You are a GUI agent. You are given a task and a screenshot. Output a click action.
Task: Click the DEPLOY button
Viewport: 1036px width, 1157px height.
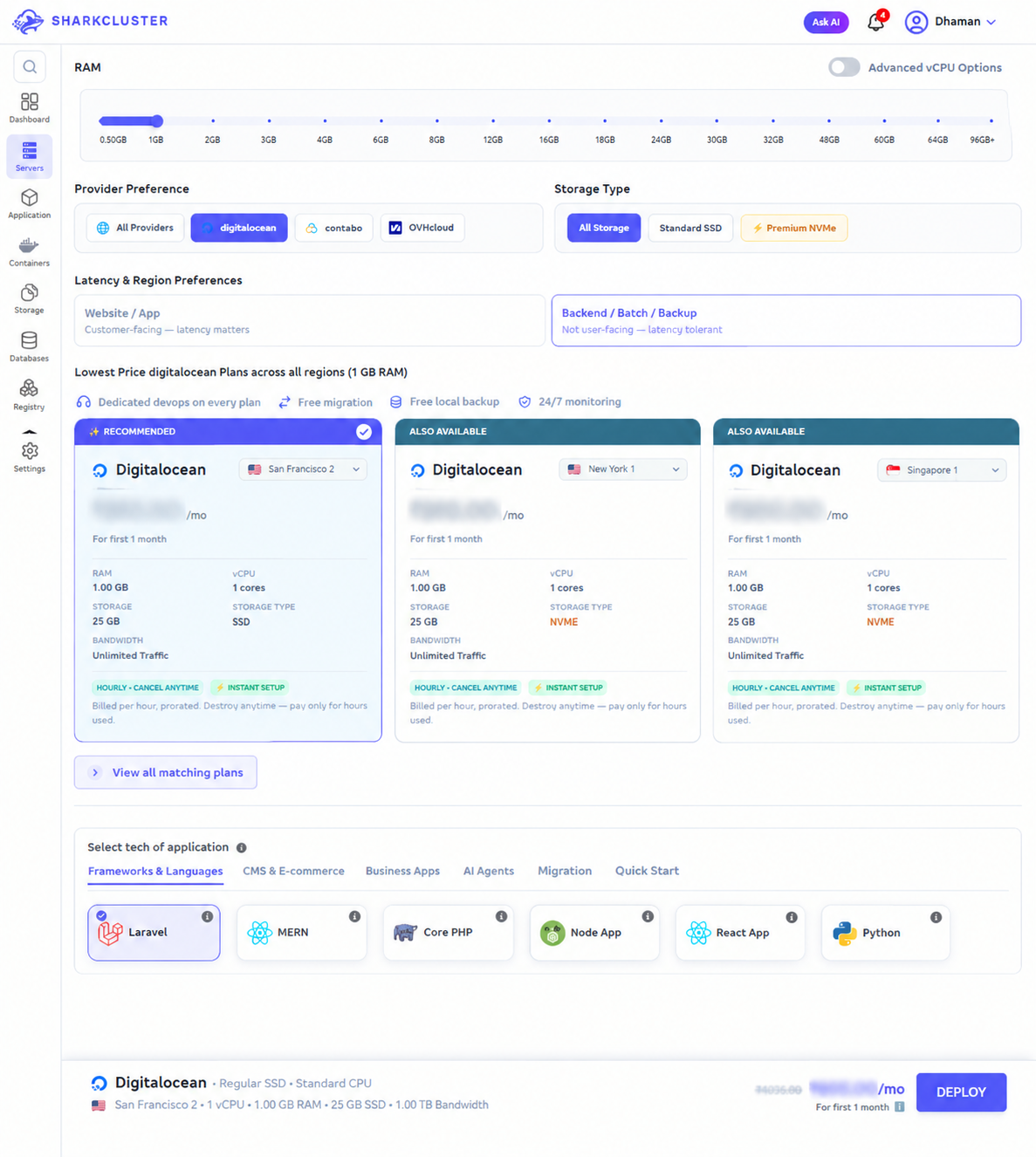click(x=961, y=1092)
